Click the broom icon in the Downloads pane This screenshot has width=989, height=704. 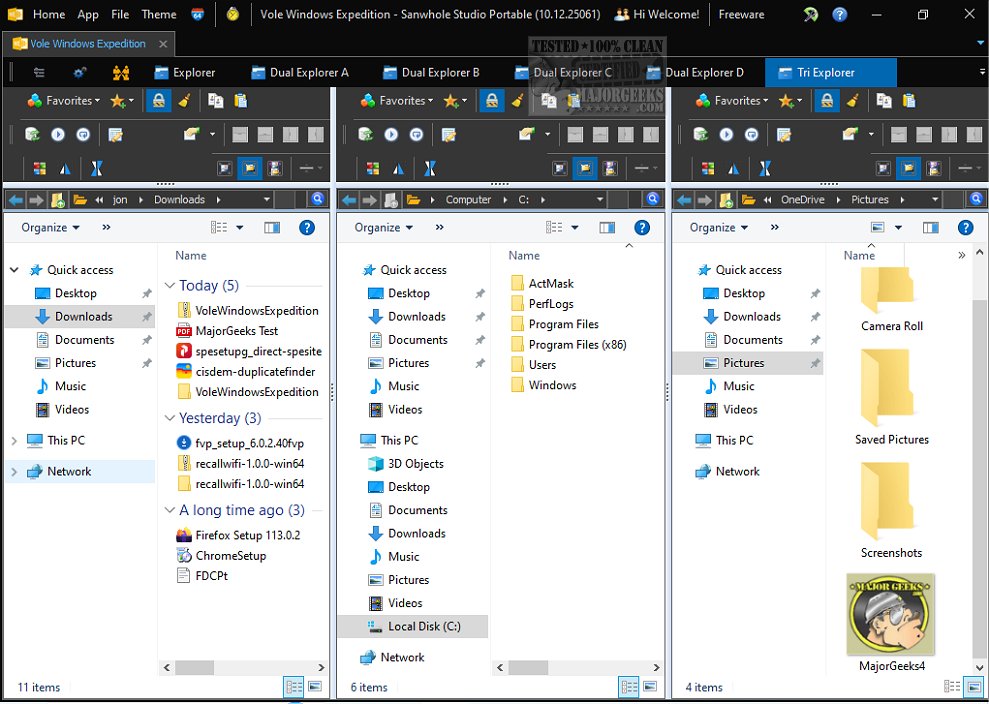pyautogui.click(x=184, y=100)
